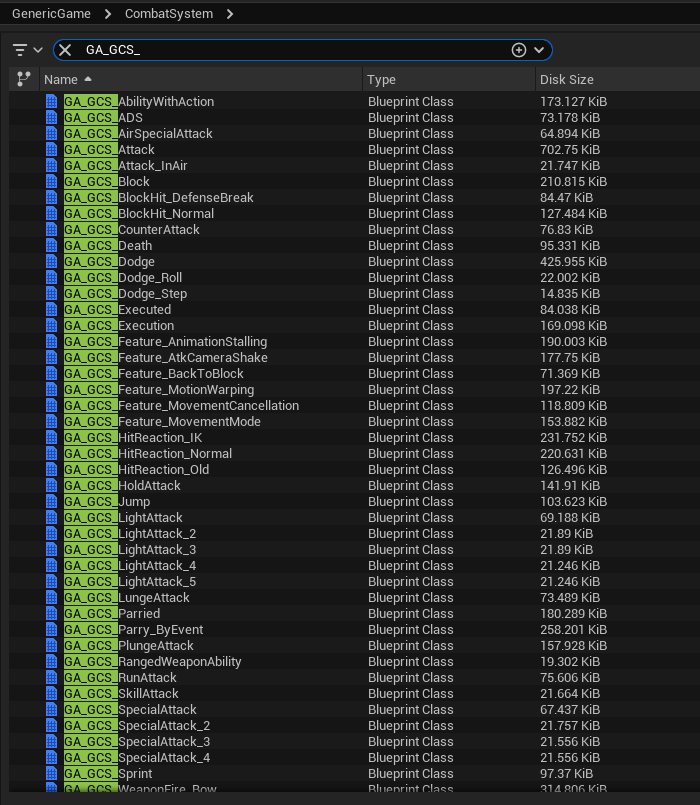Select the GA_GCS_LightAttack_4 asset name

[x=130, y=566]
